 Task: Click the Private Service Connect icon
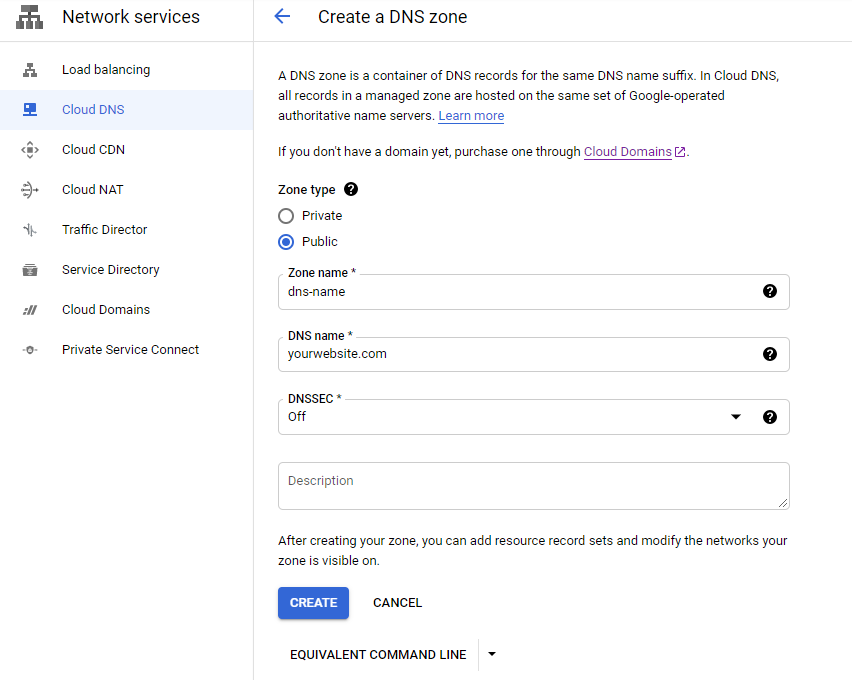29,349
